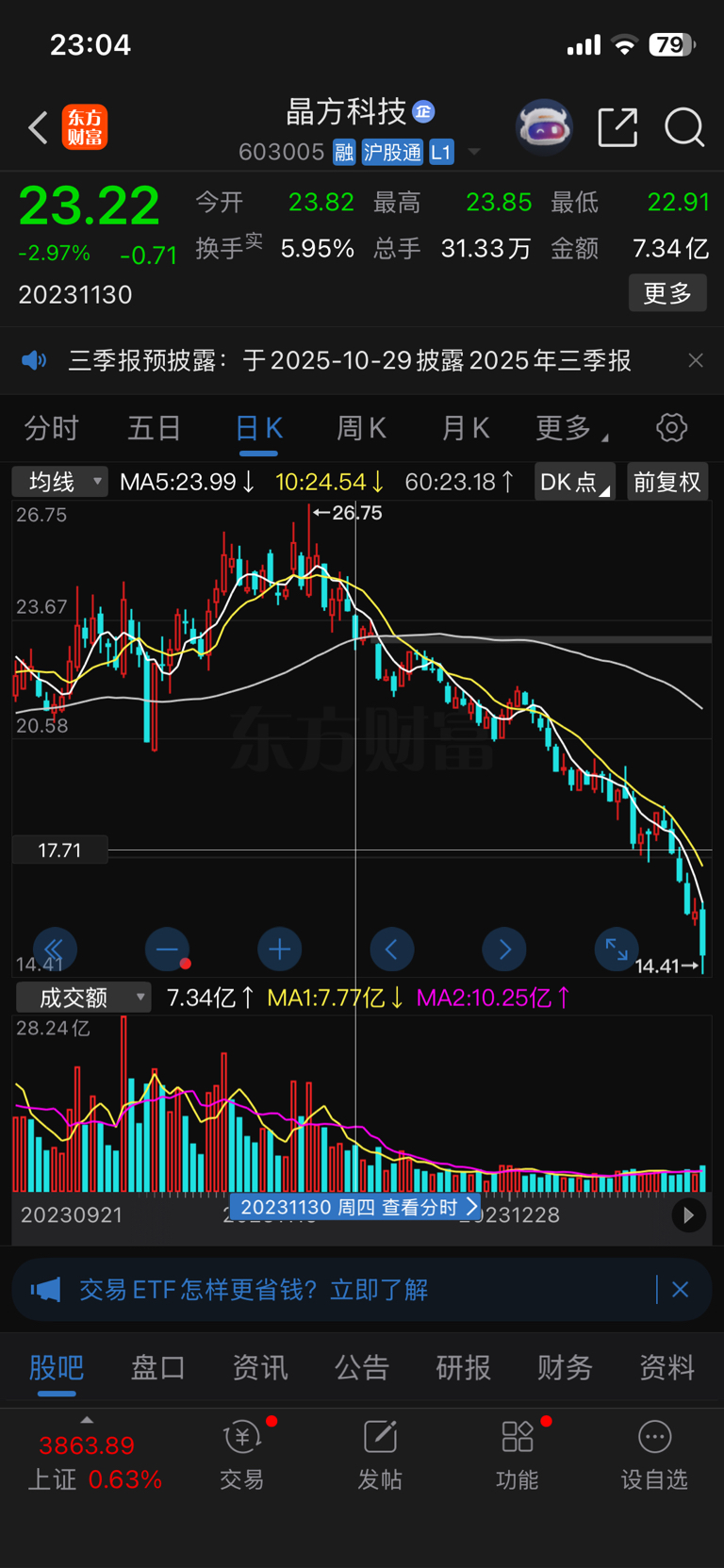Open the robot assistant avatar
This screenshot has width=724, height=1568.
point(545,127)
